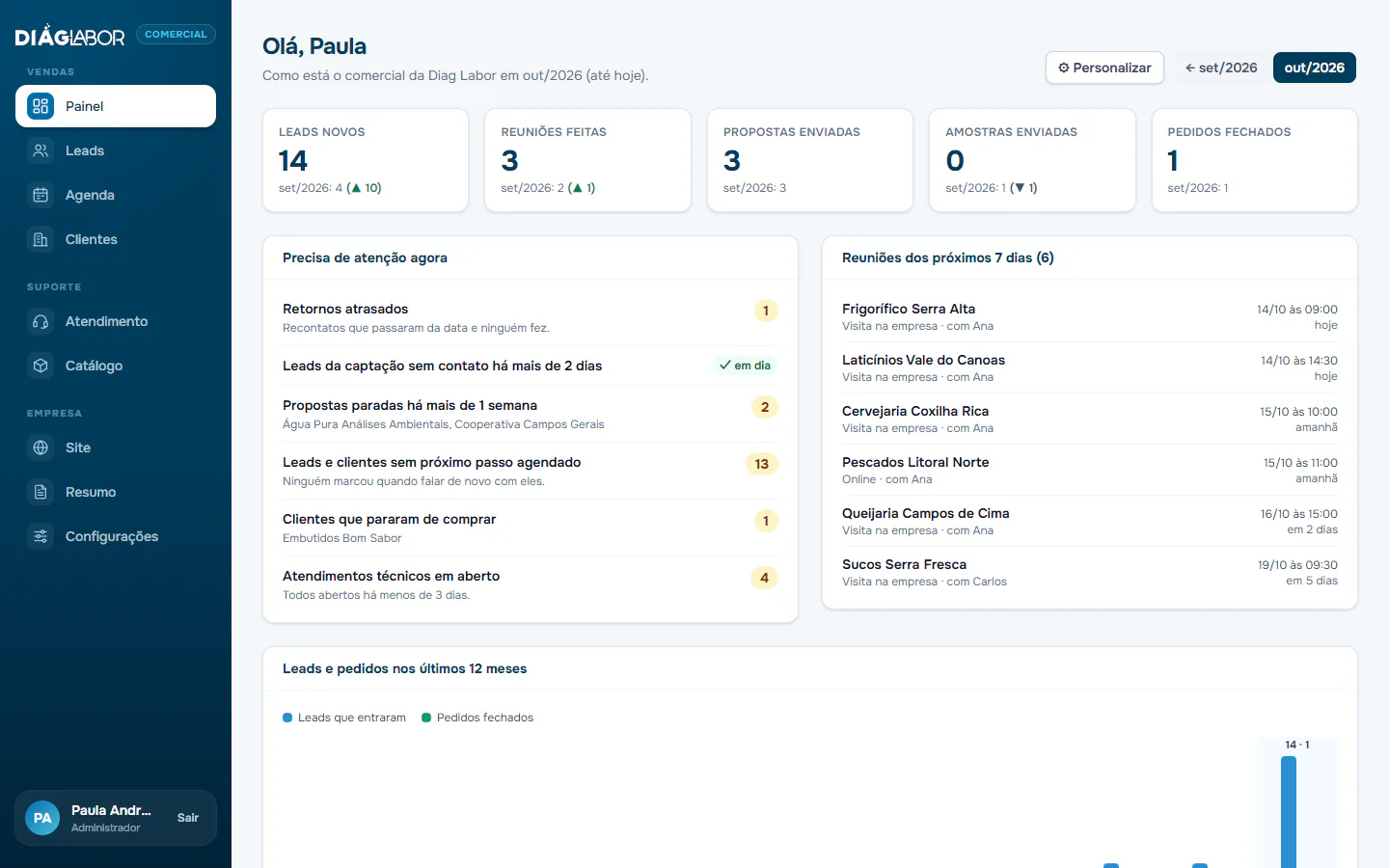The image size is (1389, 868).
Task: Click the PA user avatar
Action: point(42,818)
